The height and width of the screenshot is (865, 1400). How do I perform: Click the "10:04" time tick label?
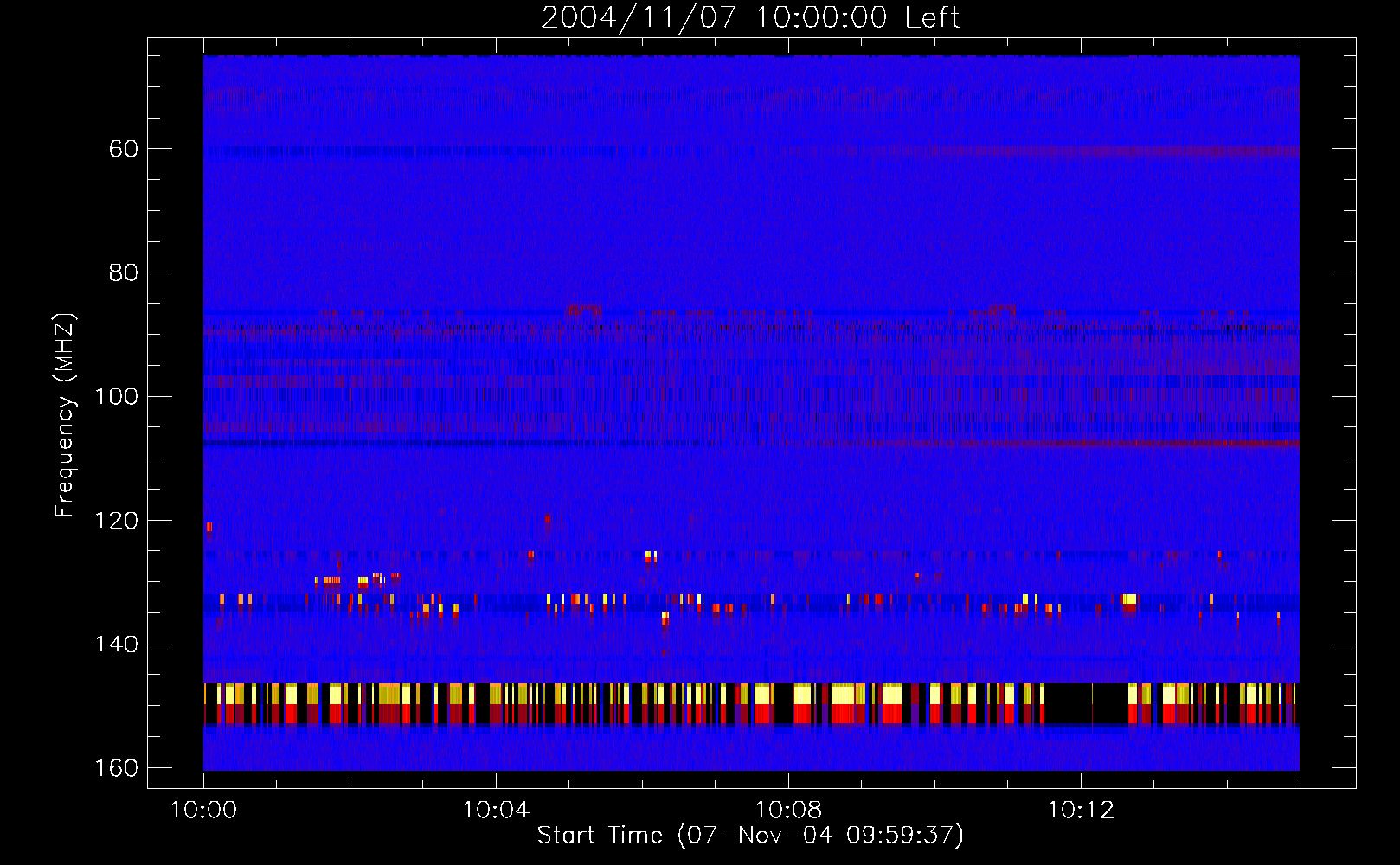496,811
